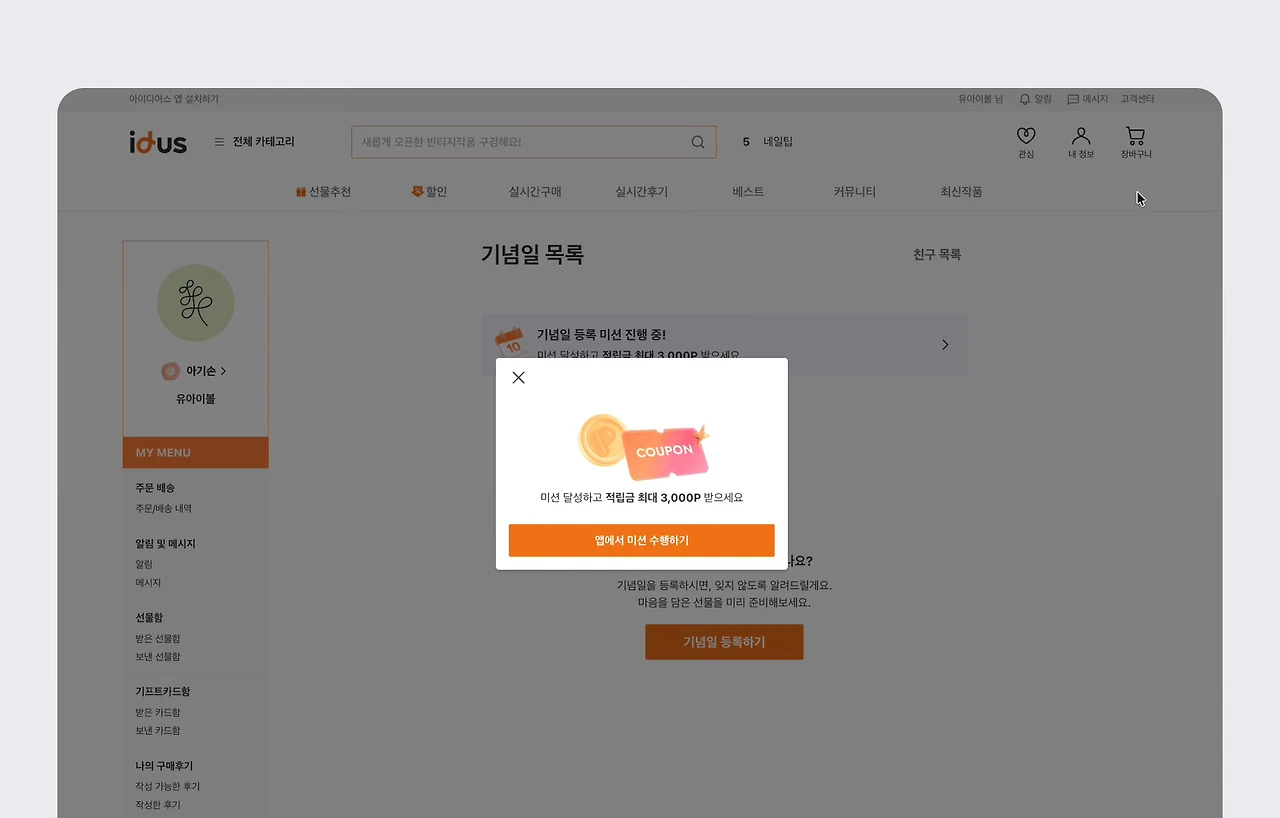The width and height of the screenshot is (1280, 818).
Task: Open 알림 bell in the top bar
Action: coord(1035,99)
